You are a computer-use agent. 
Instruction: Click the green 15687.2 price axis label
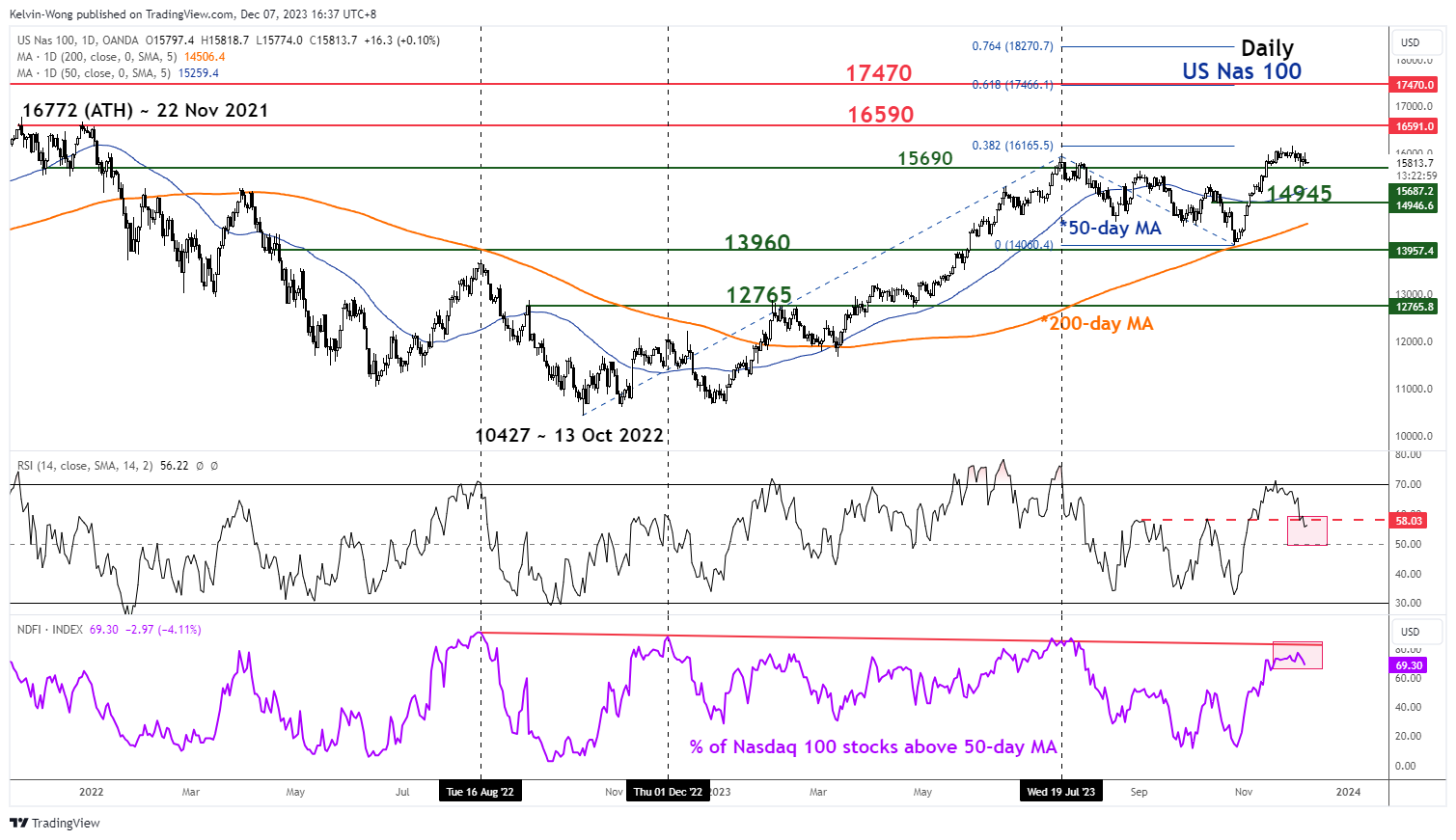pos(1415,192)
